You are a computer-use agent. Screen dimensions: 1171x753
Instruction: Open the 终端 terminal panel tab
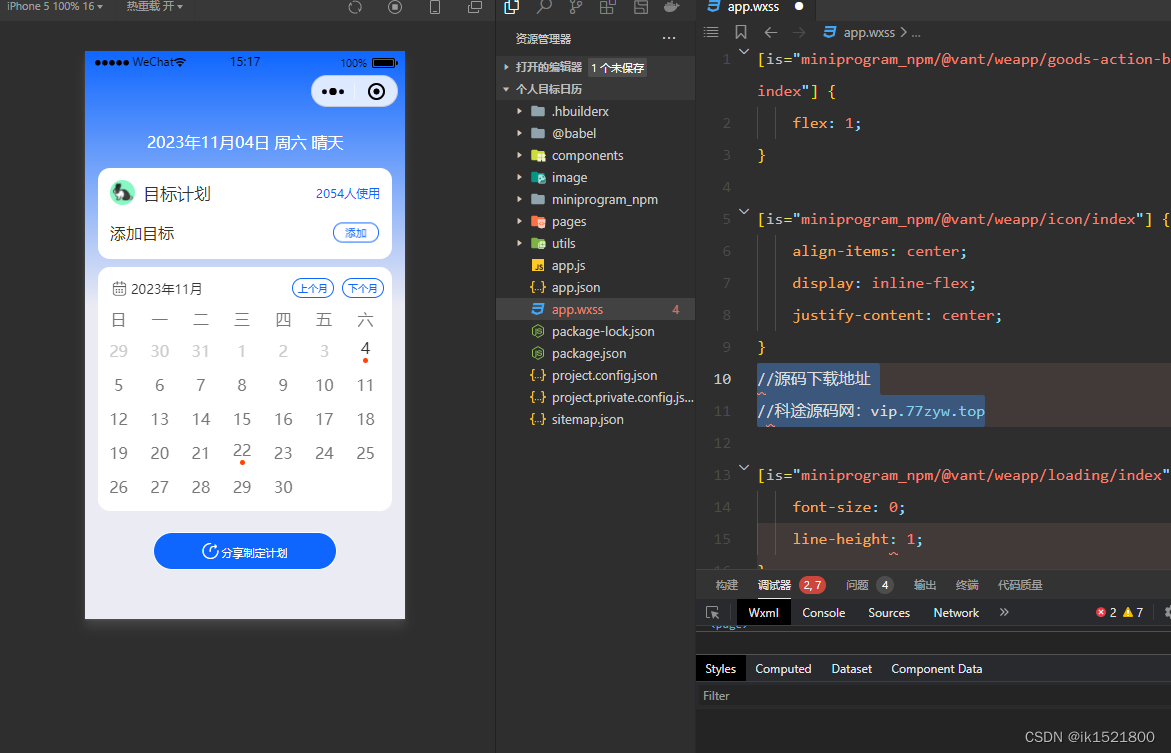pyautogui.click(x=967, y=585)
